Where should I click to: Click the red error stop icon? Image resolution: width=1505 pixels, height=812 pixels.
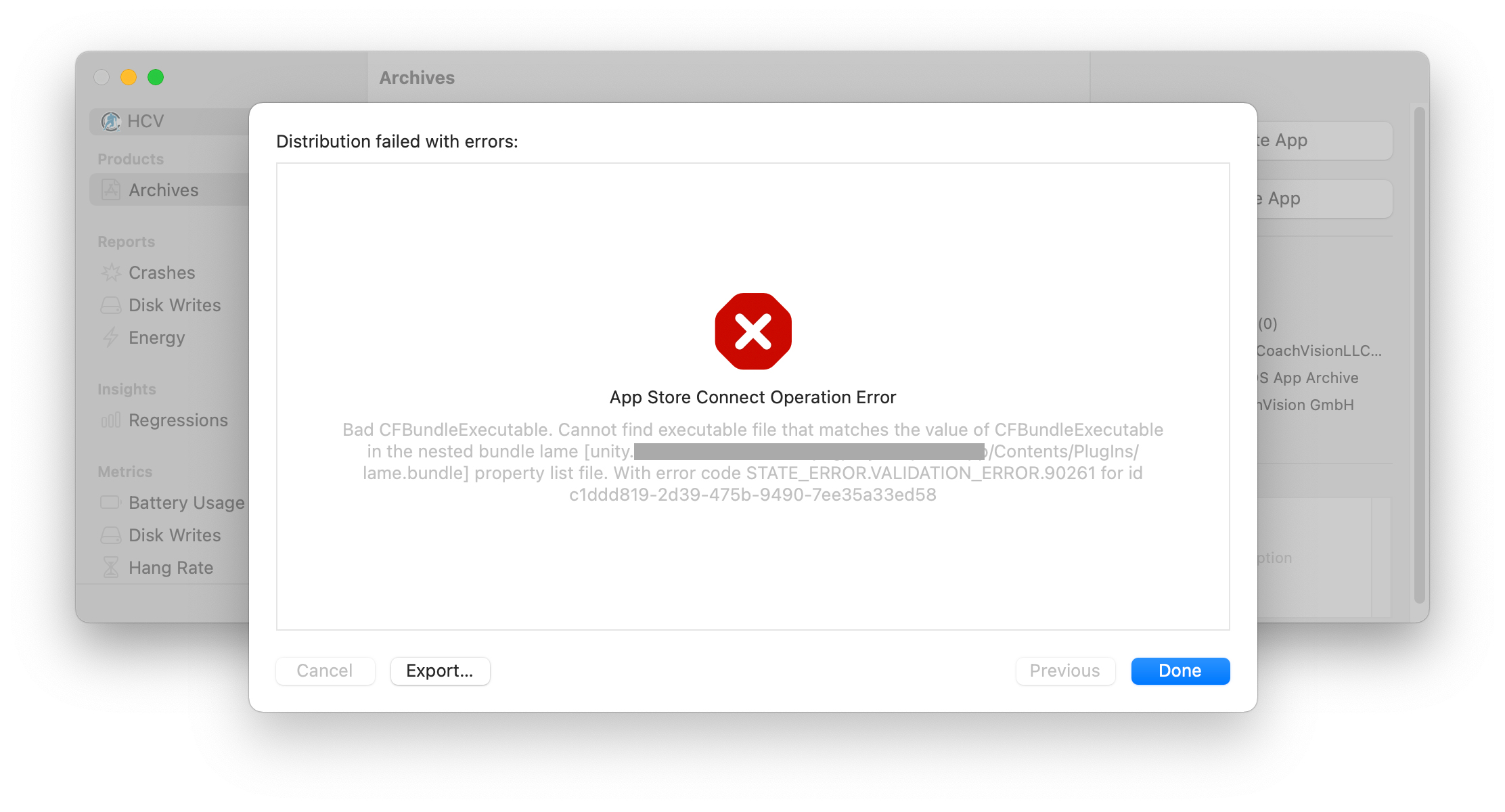[752, 332]
